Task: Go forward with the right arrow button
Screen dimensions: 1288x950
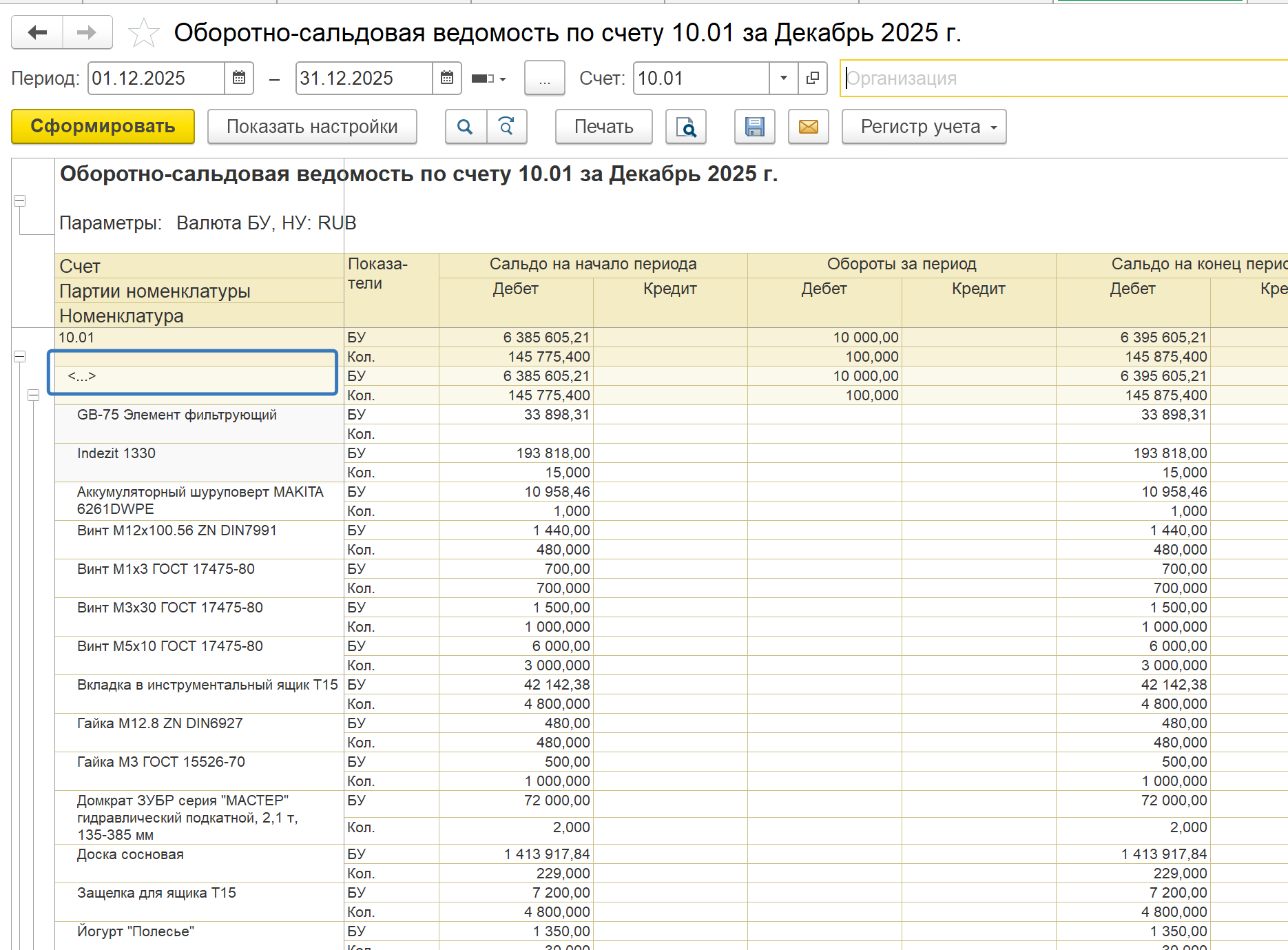Action: (87, 32)
